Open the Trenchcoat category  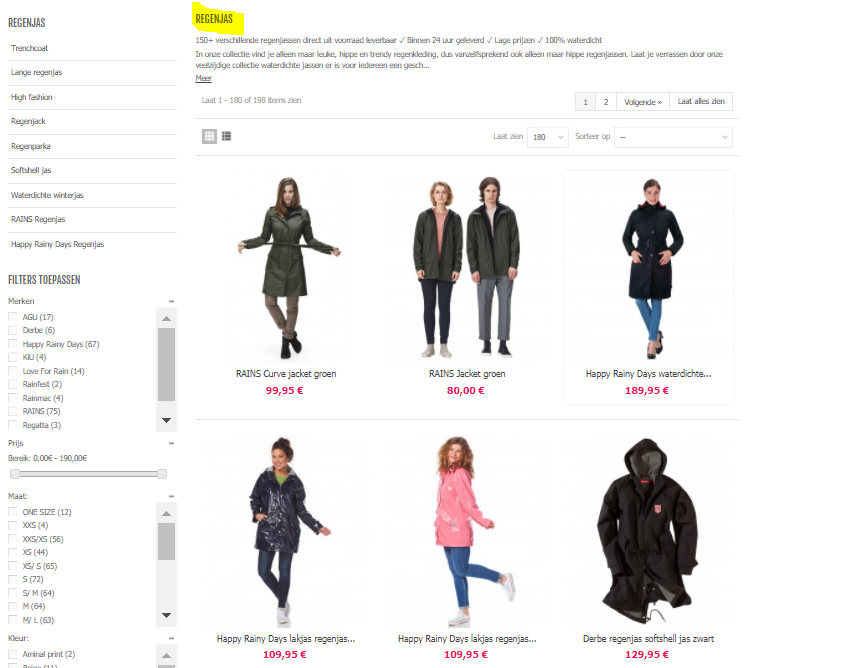[29, 48]
